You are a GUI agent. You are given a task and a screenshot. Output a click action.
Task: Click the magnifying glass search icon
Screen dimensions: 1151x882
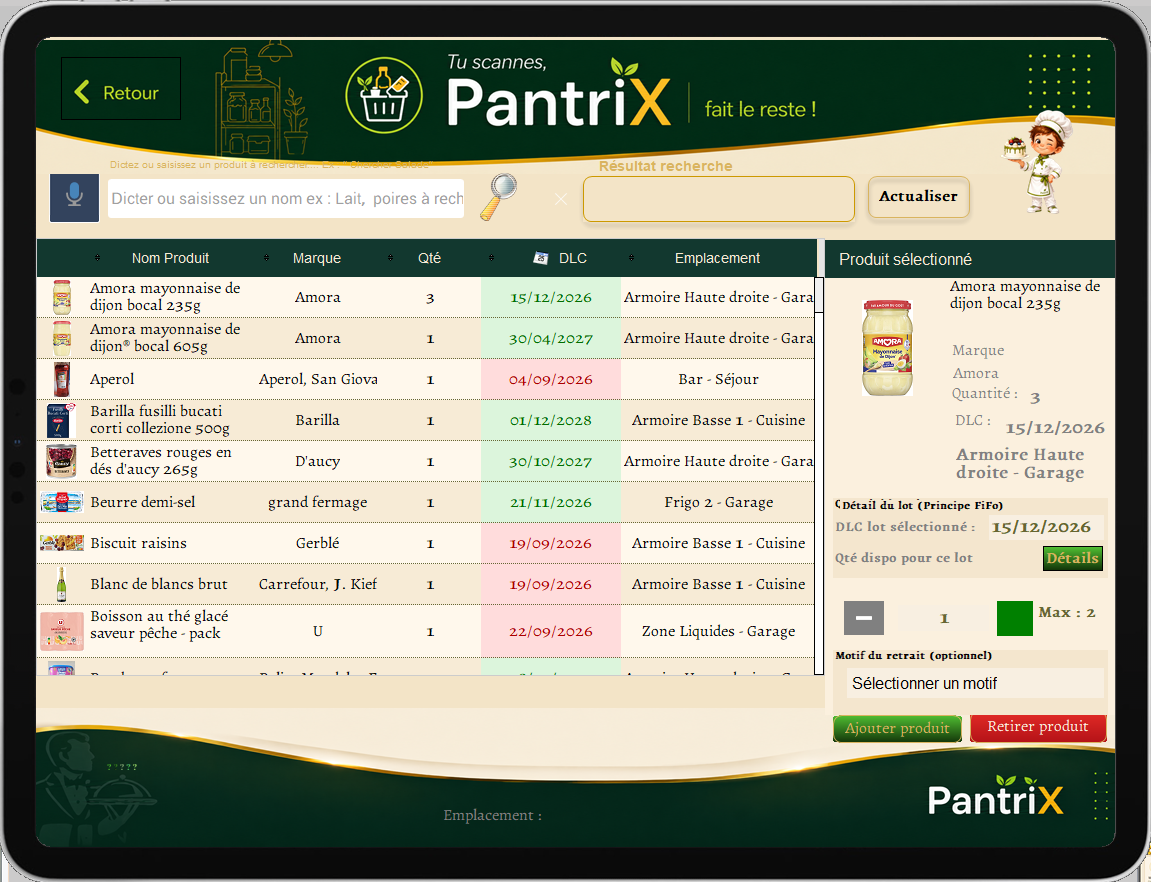(498, 197)
